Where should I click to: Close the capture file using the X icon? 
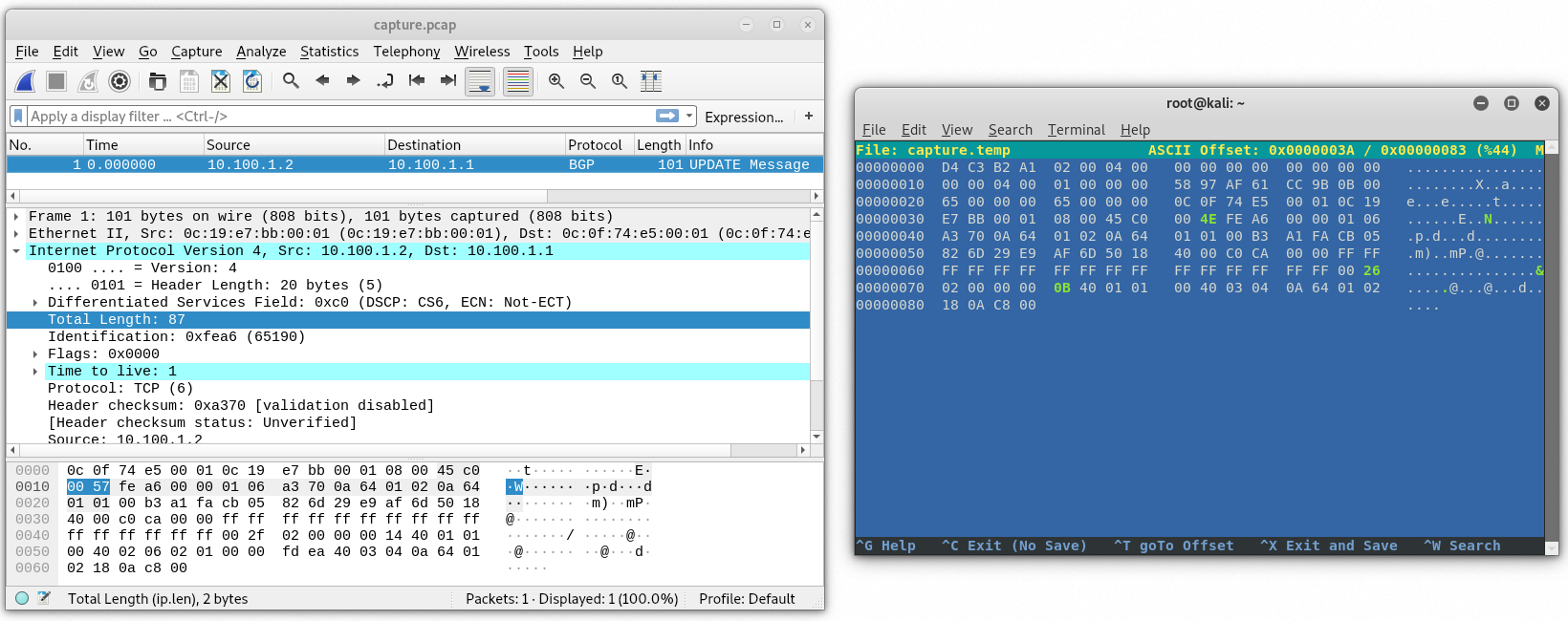pyautogui.click(x=221, y=81)
